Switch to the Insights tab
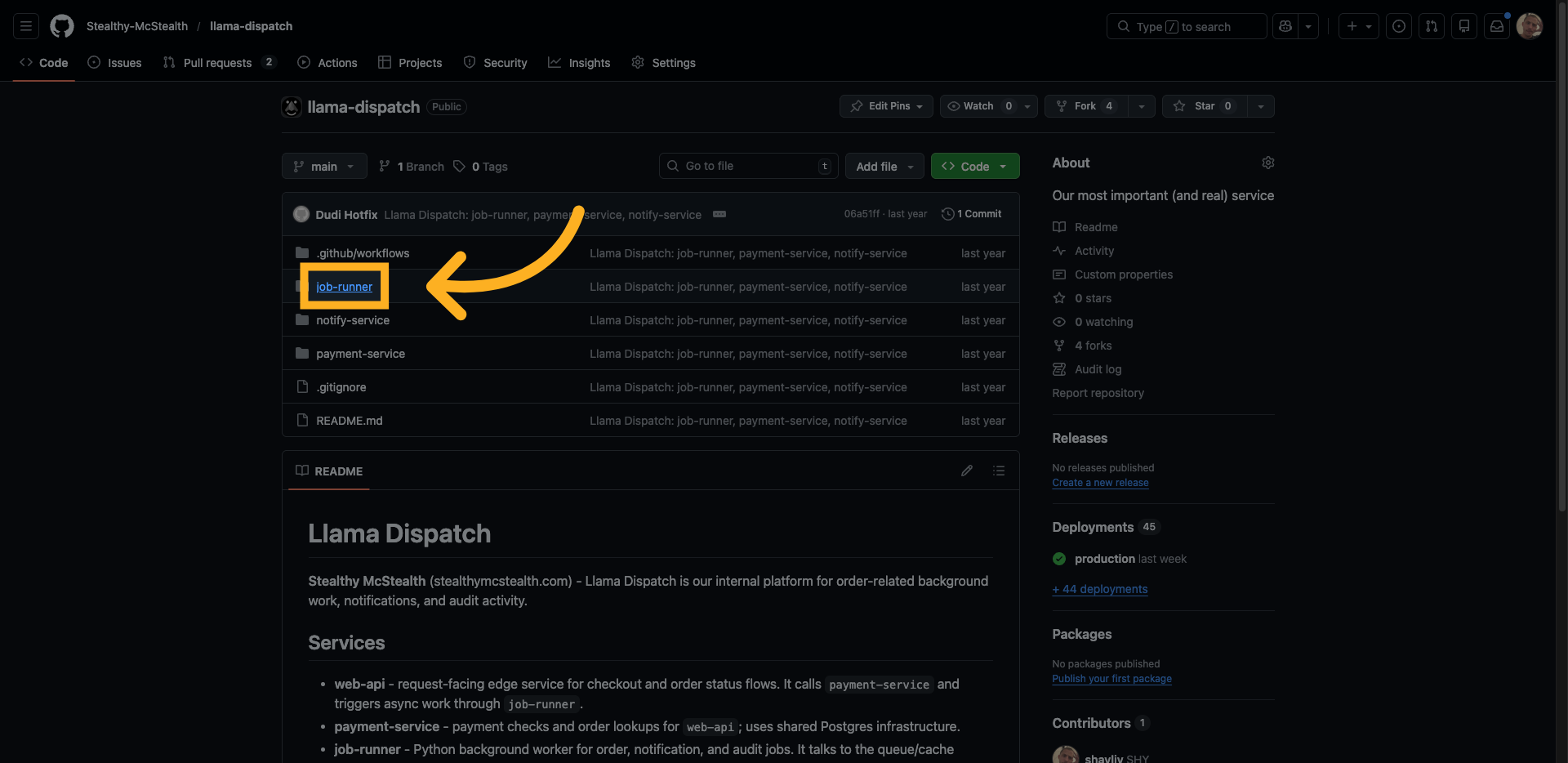Viewport: 1568px width, 763px height. 579,63
